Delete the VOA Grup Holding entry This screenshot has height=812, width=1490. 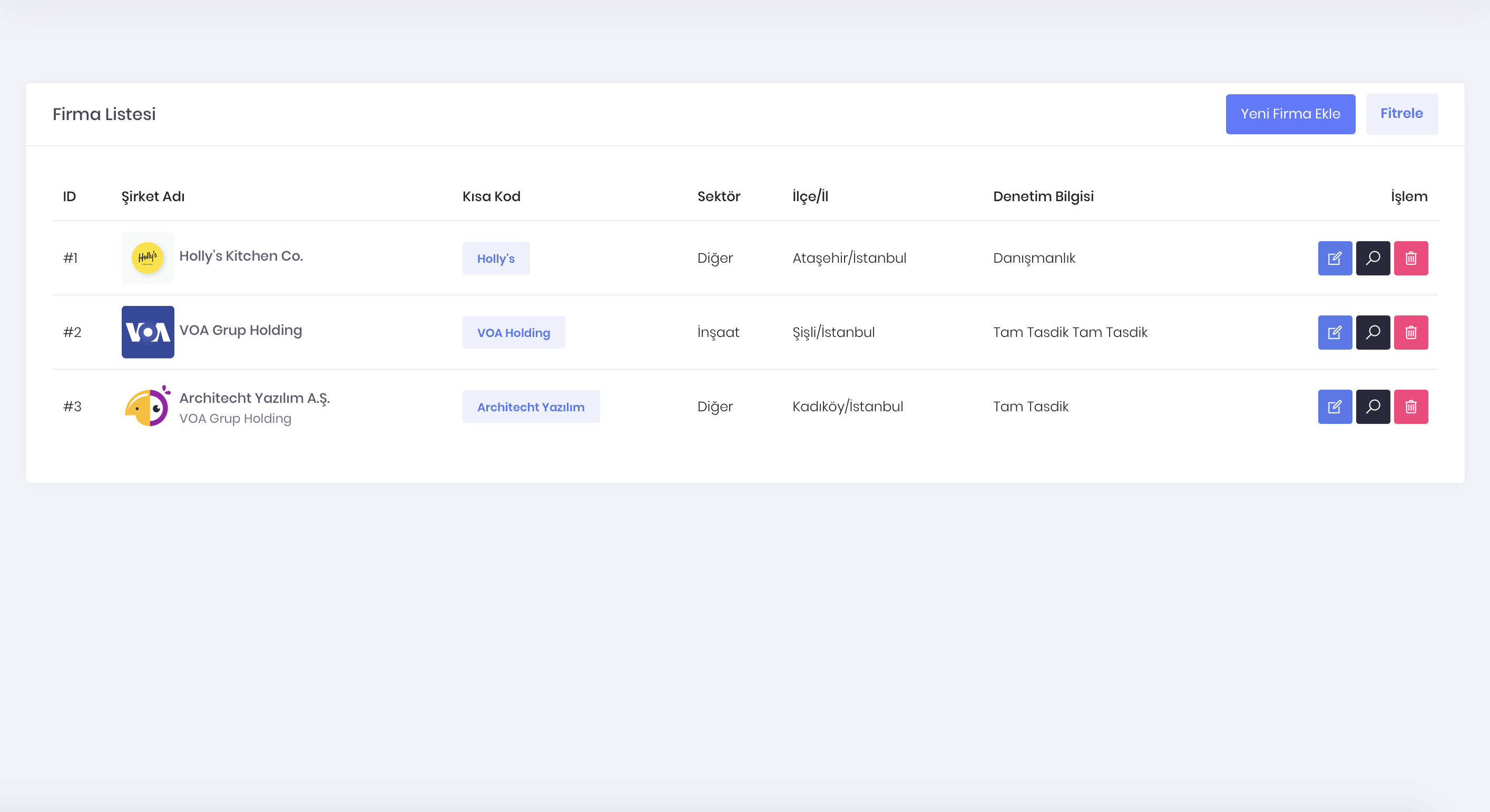(x=1410, y=332)
